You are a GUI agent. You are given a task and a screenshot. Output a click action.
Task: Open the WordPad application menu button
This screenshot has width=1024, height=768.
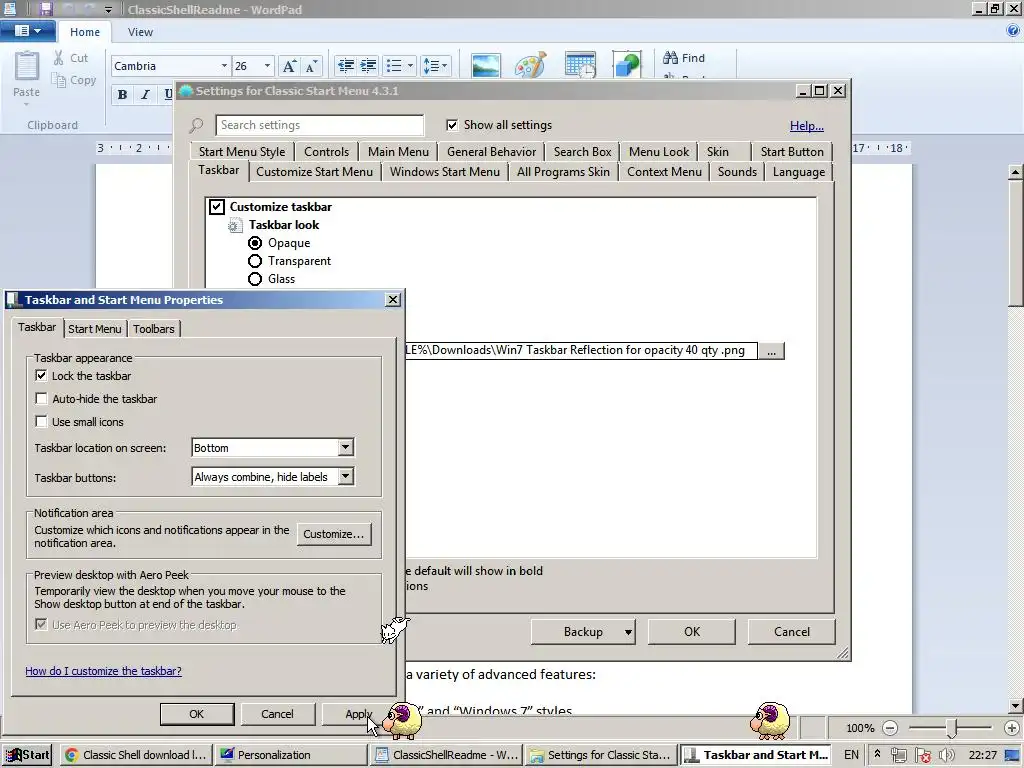pyautogui.click(x=27, y=31)
